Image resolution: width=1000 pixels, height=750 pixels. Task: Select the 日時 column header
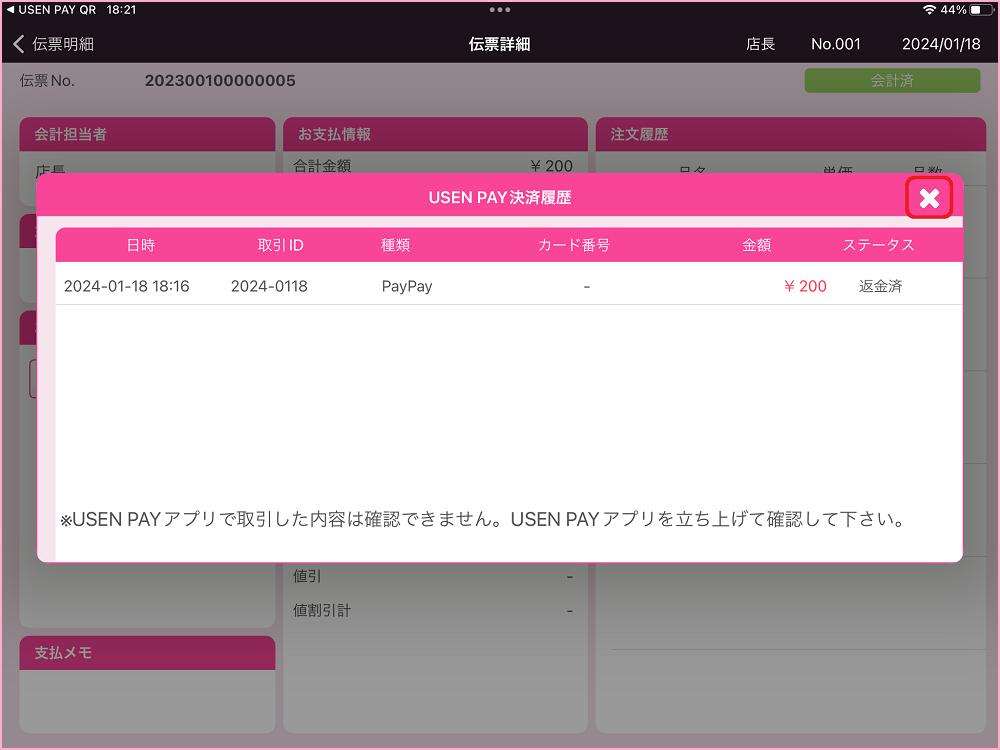141,245
